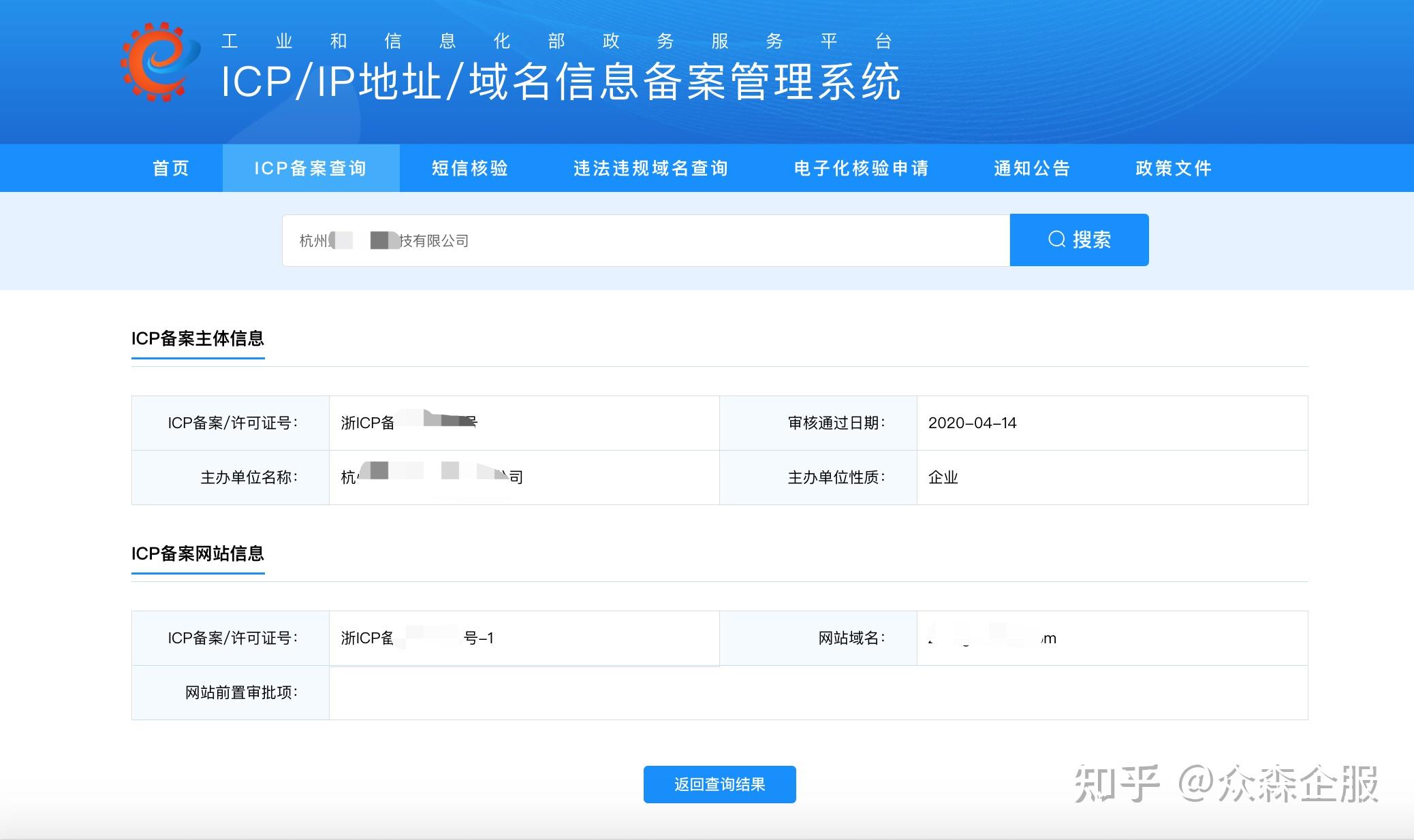Click the 企业 value in 主办单位性质
1414x840 pixels.
tap(942, 477)
